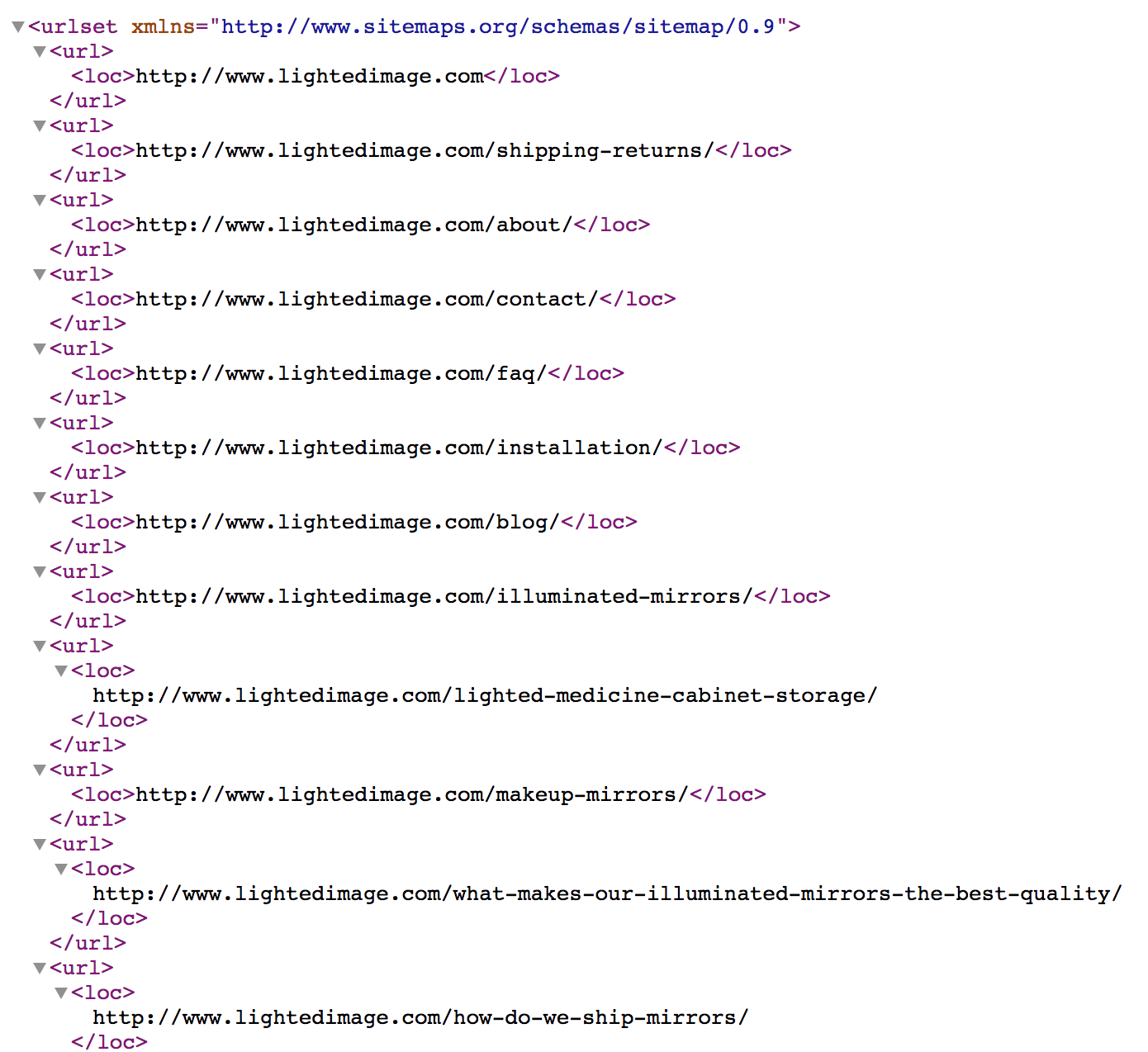Collapse the installation url entry
Viewport: 1148px width, 1052px height.
[38, 423]
